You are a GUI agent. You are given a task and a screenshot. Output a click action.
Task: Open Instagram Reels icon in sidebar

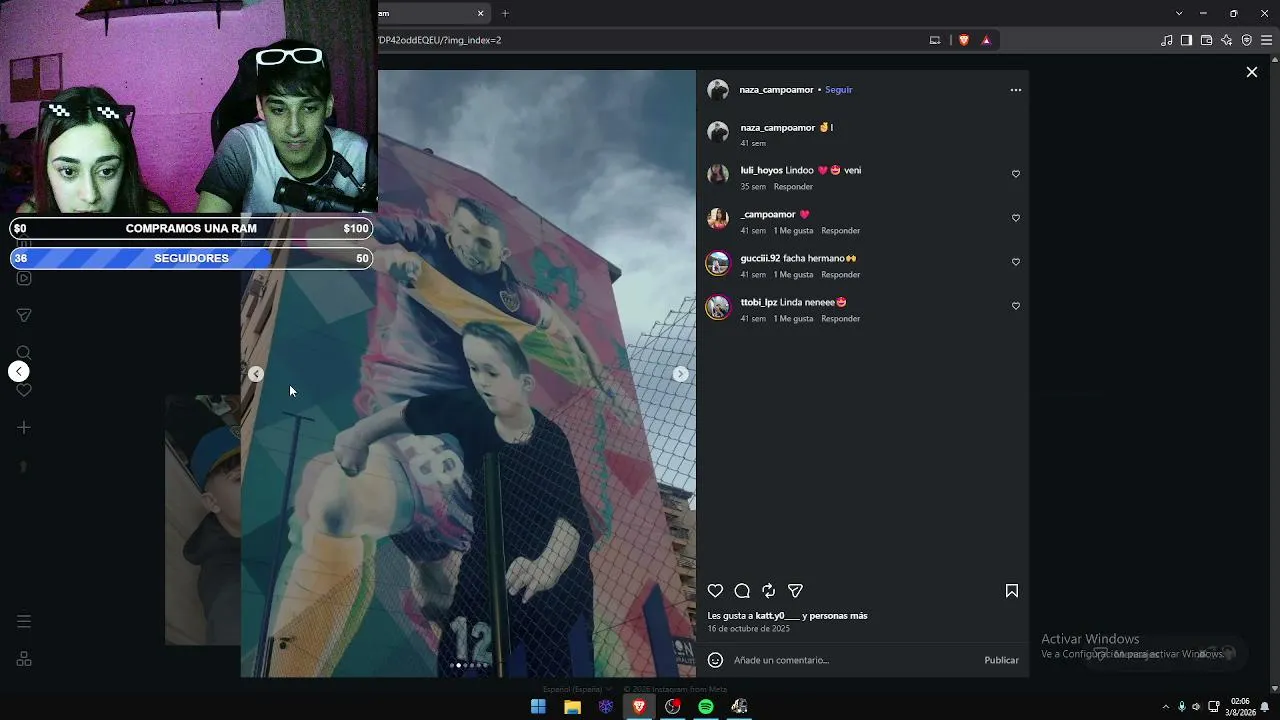[x=24, y=278]
